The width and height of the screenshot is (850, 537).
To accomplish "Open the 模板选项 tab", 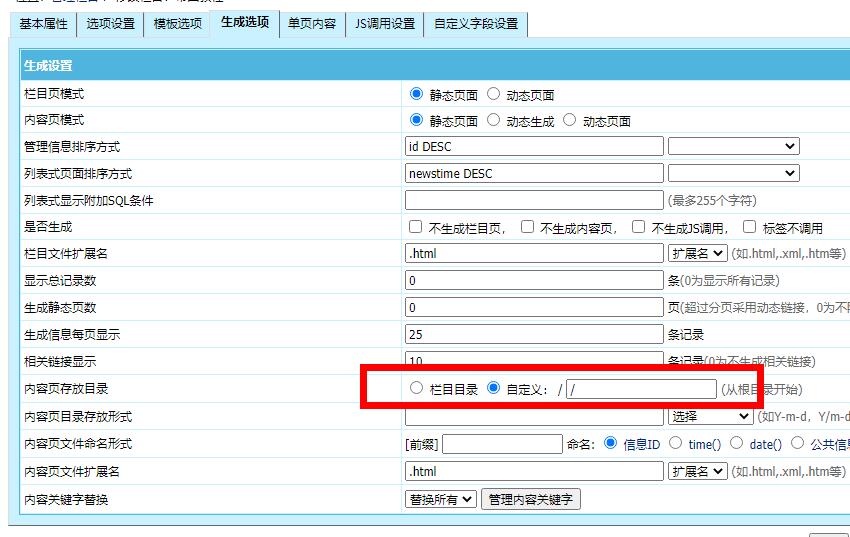I will click(176, 24).
